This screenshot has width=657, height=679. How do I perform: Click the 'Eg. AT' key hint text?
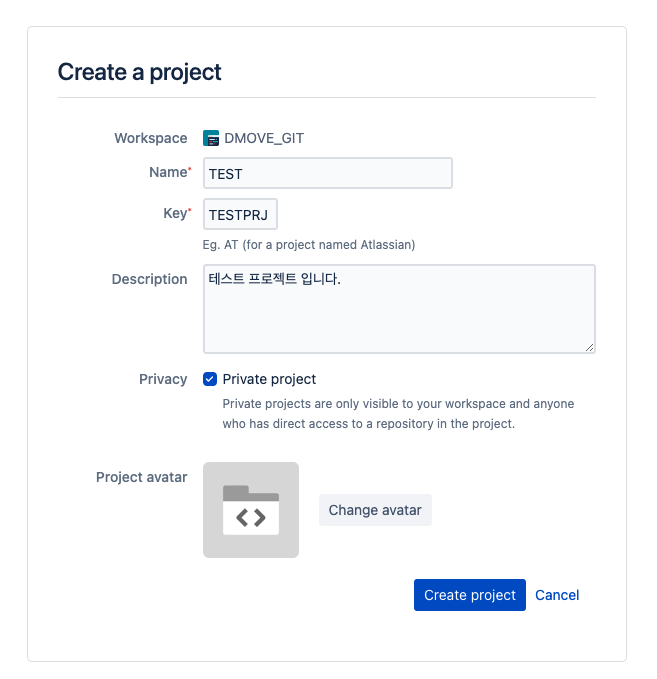click(308, 244)
